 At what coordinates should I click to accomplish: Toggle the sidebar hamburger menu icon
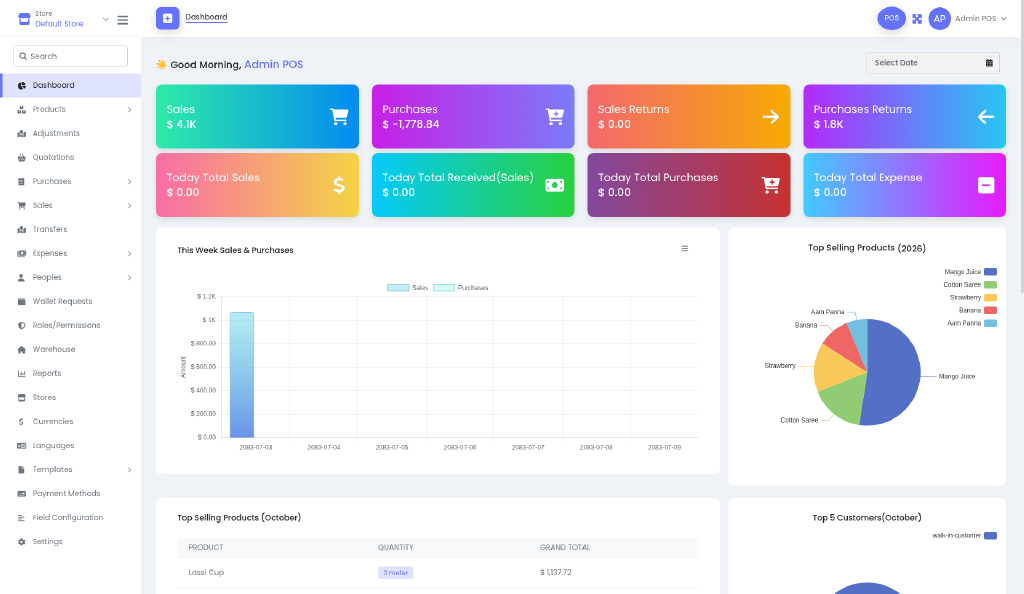click(x=122, y=20)
